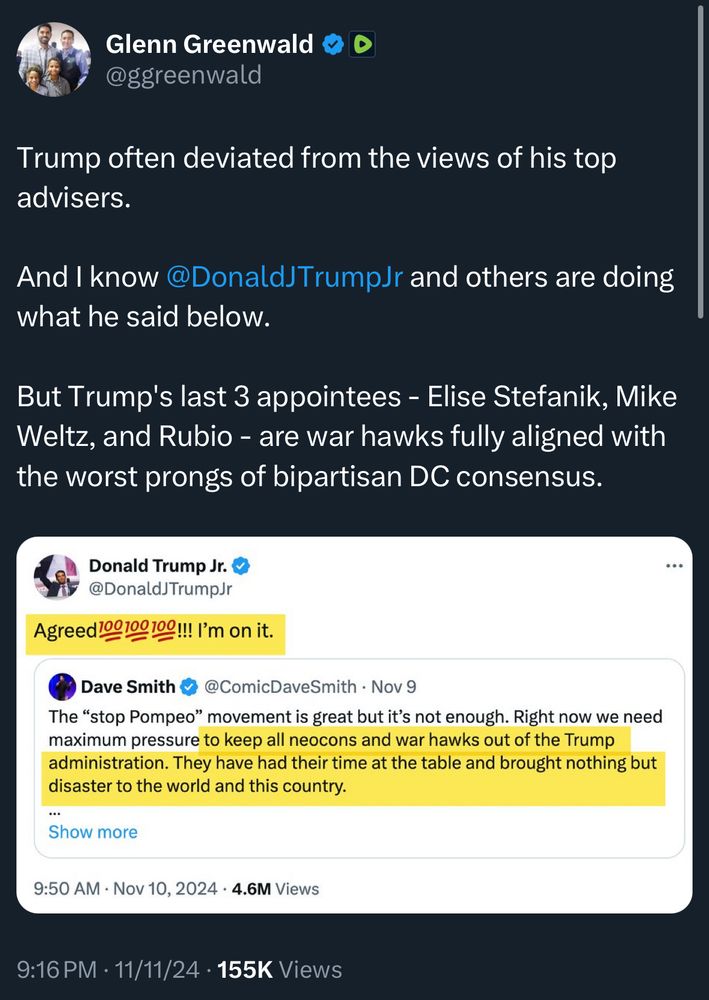Open the Glenn Greenwald display name
This screenshot has height=1000, width=709.
[x=210, y=44]
